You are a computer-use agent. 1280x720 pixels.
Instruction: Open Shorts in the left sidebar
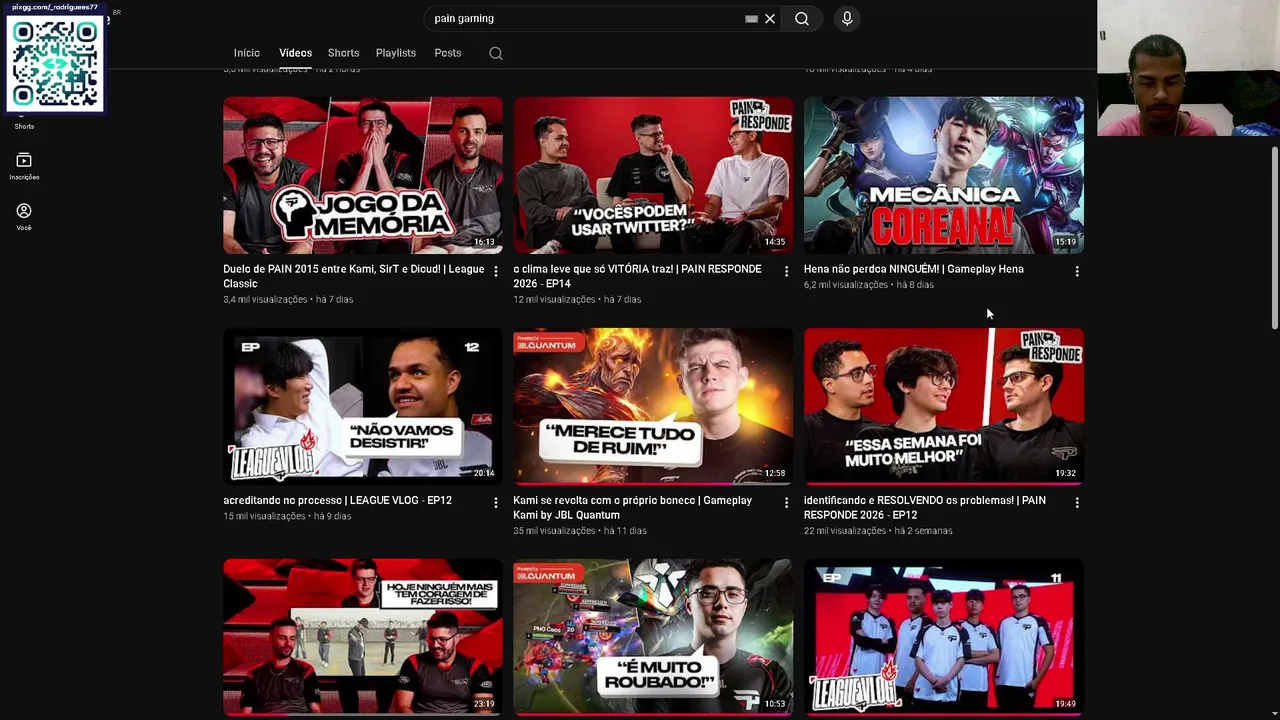[24, 126]
